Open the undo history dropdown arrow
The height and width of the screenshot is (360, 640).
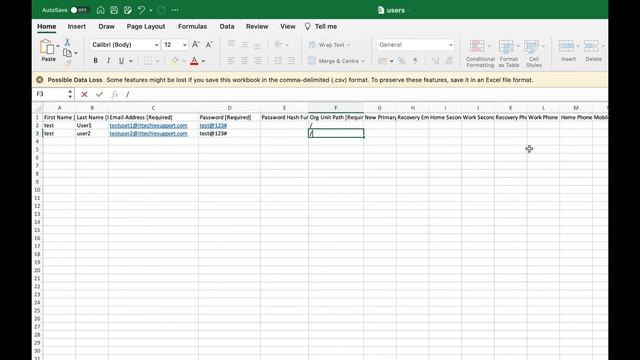151,10
